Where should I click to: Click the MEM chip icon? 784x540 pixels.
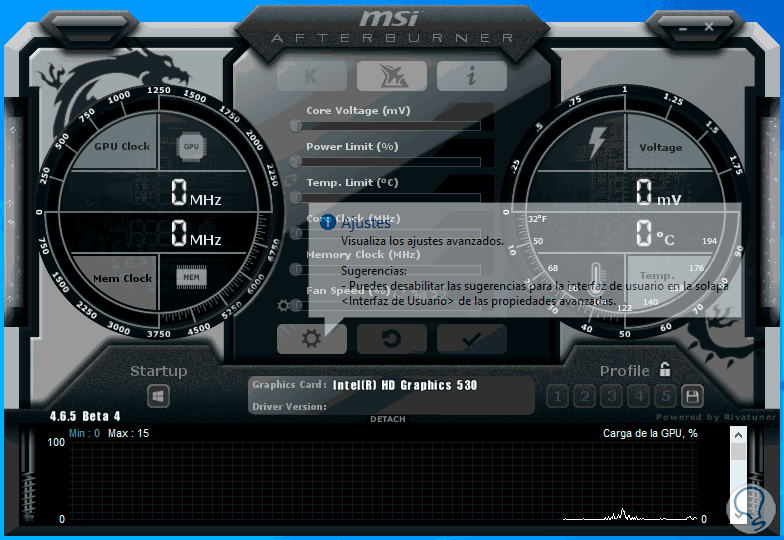pos(191,277)
